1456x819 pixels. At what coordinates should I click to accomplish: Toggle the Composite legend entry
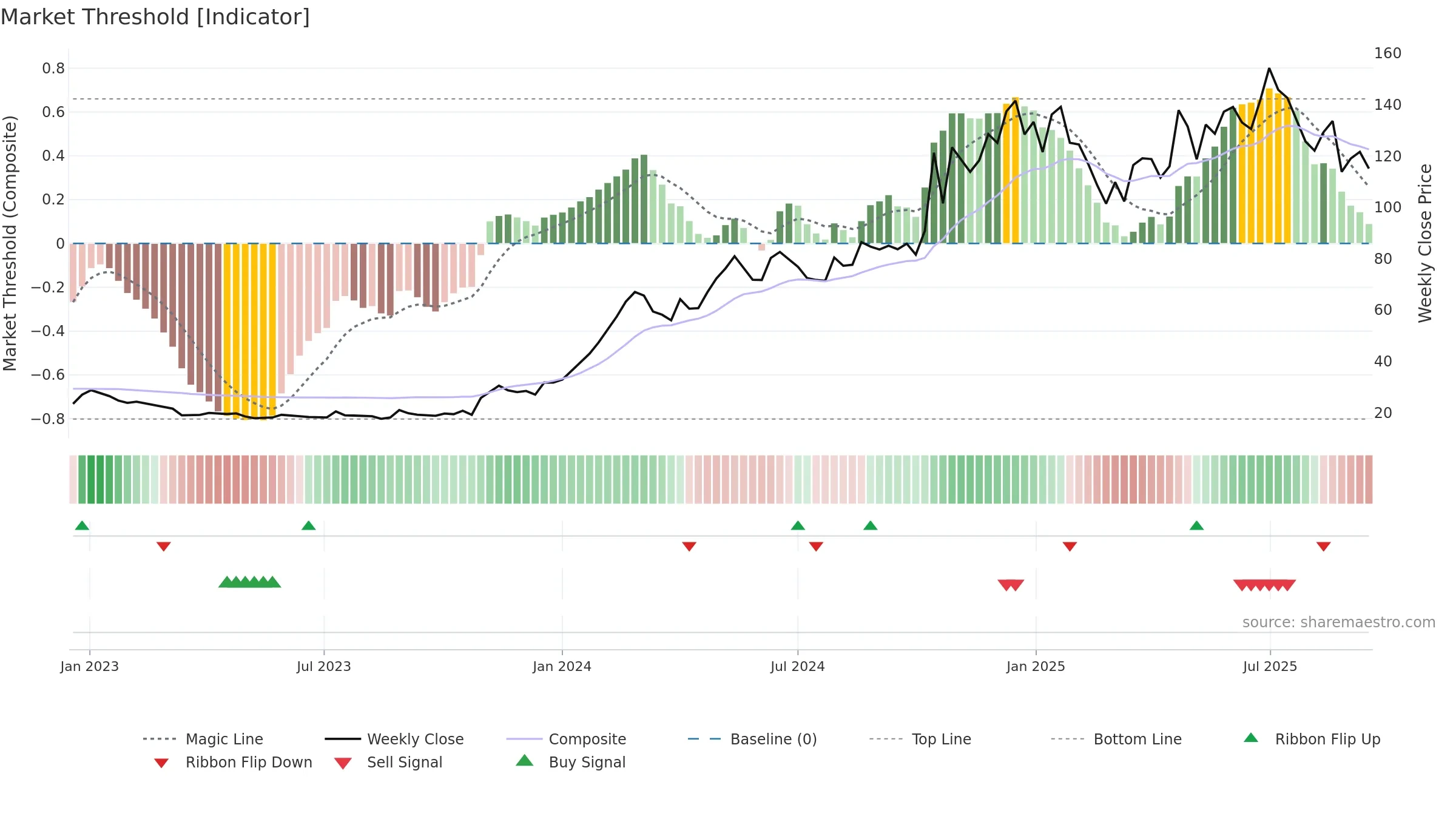(566, 739)
